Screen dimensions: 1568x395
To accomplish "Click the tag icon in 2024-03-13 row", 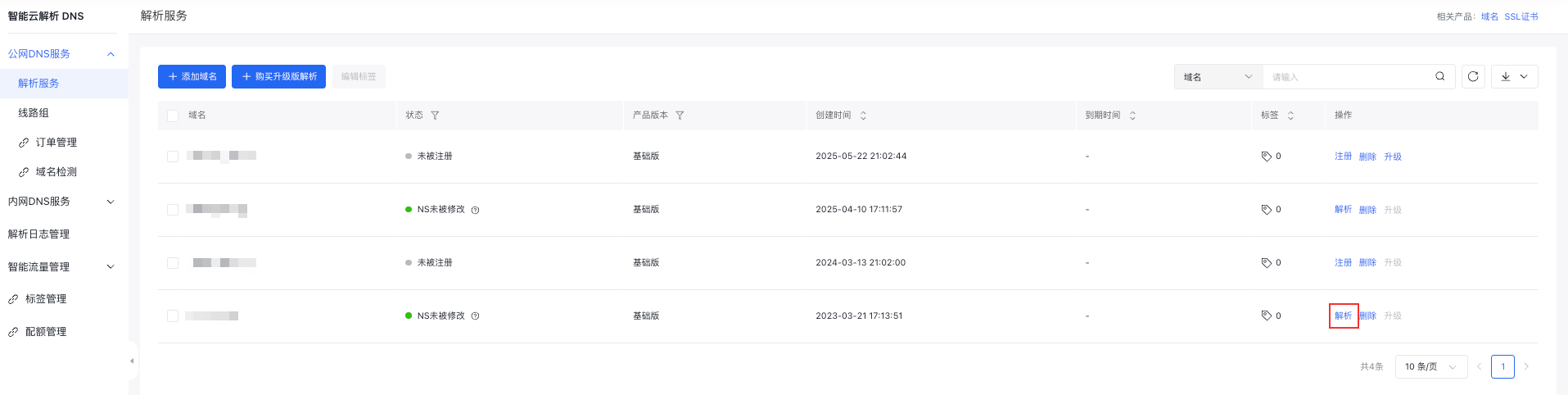I will click(x=1266, y=263).
